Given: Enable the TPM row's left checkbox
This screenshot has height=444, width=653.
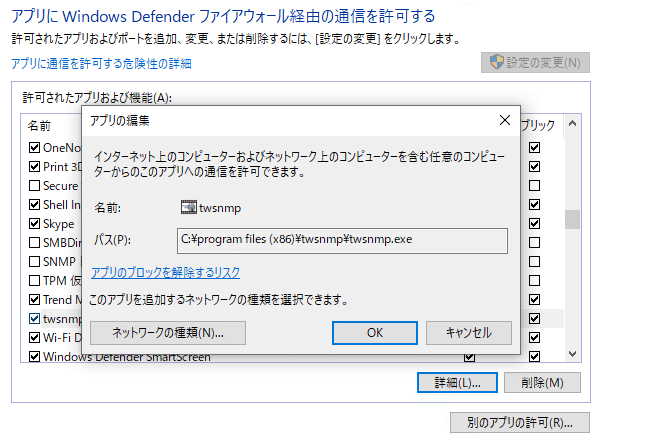Looking at the screenshot, I should point(35,281).
